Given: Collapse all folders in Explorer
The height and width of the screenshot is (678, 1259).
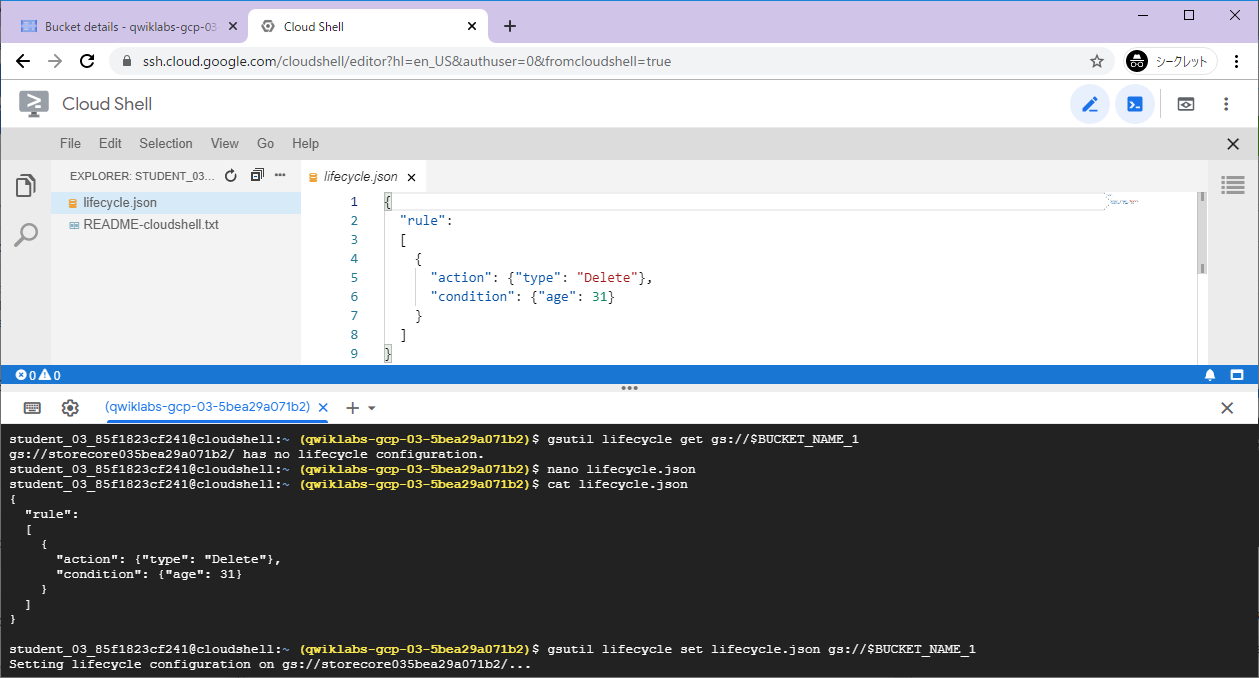Looking at the screenshot, I should [257, 176].
